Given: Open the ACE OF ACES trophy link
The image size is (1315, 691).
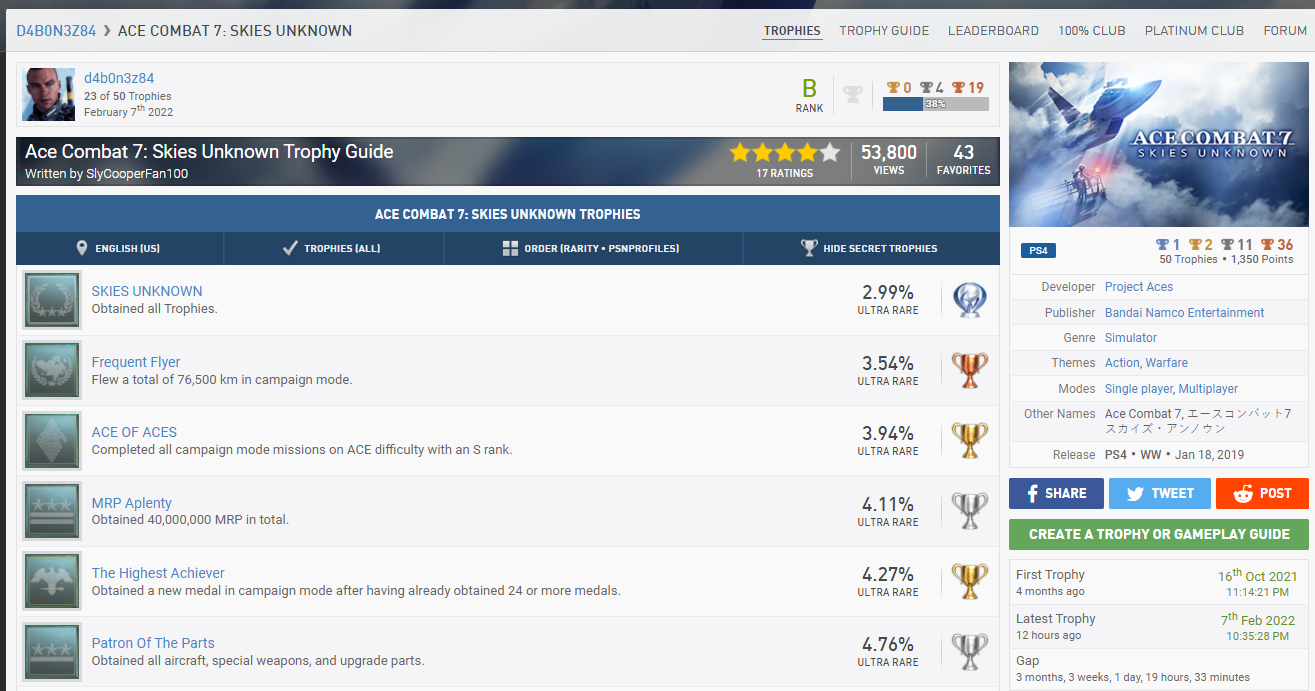Looking at the screenshot, I should (134, 432).
